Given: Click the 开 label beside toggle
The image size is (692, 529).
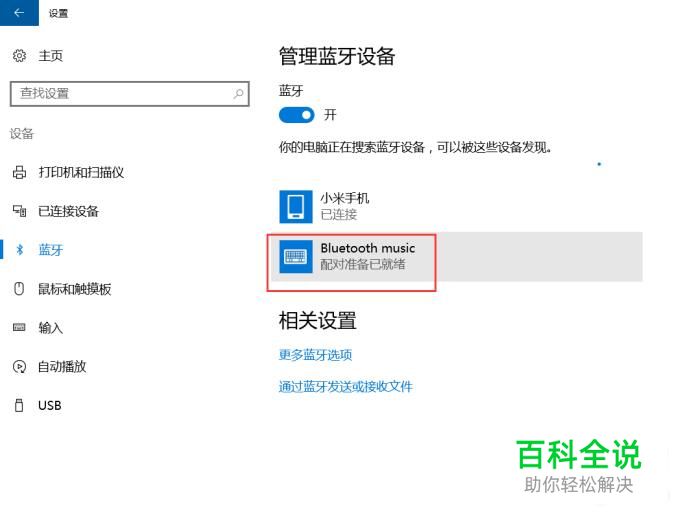Looking at the screenshot, I should pyautogui.click(x=330, y=115).
